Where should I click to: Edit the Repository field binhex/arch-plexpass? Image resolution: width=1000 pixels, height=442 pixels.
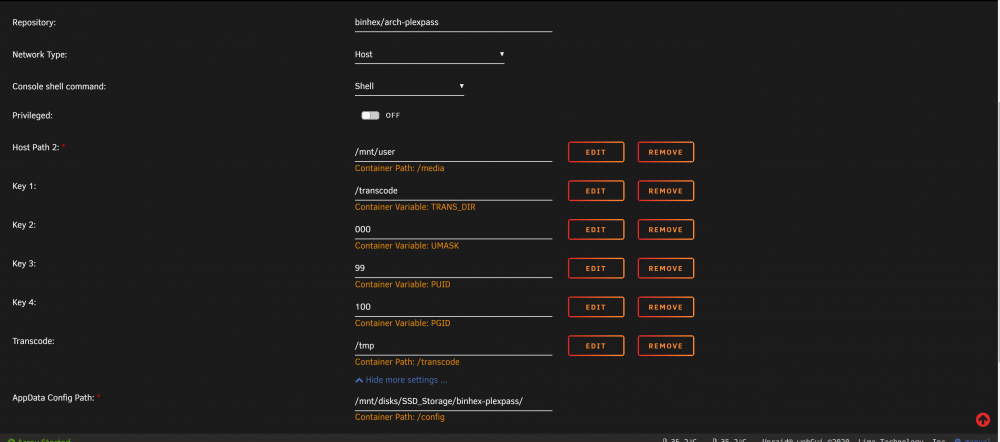coord(453,22)
